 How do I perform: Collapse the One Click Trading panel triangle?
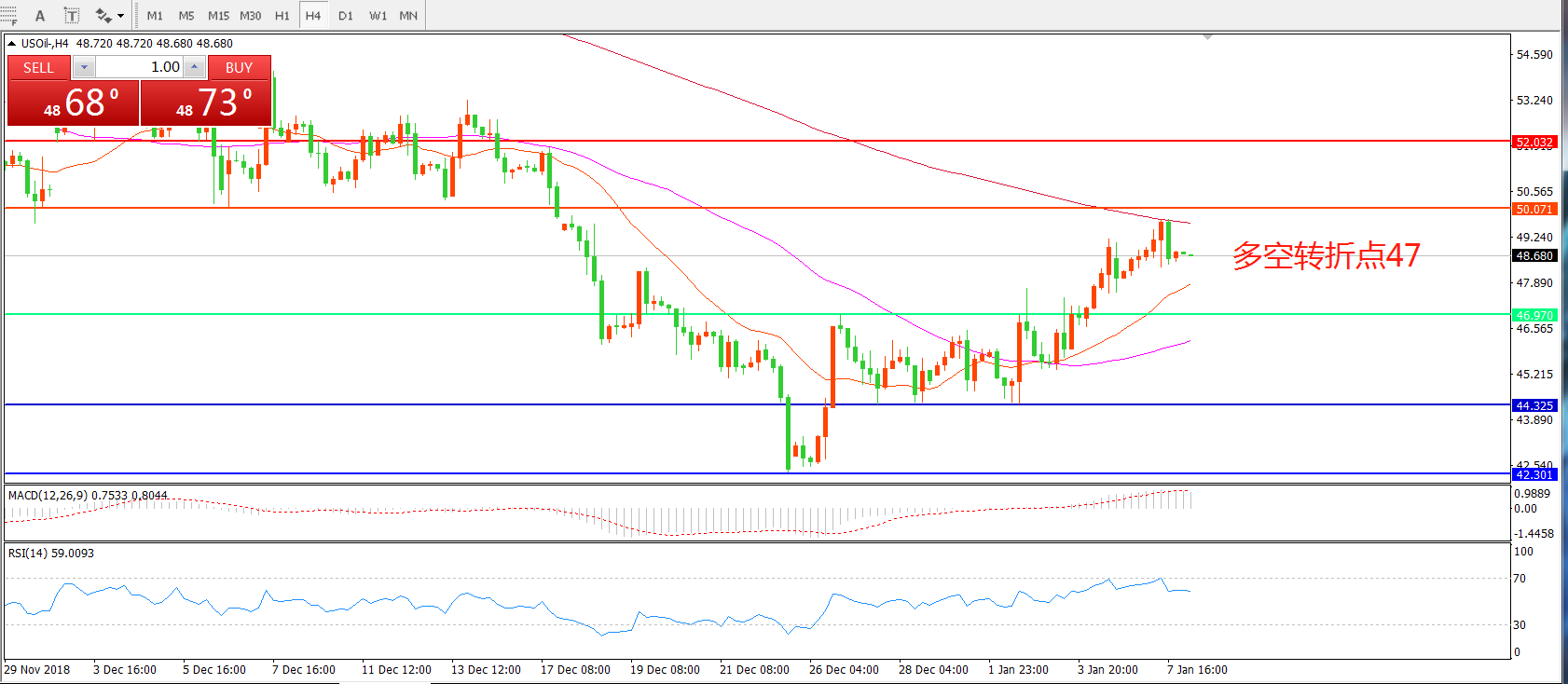pos(11,44)
